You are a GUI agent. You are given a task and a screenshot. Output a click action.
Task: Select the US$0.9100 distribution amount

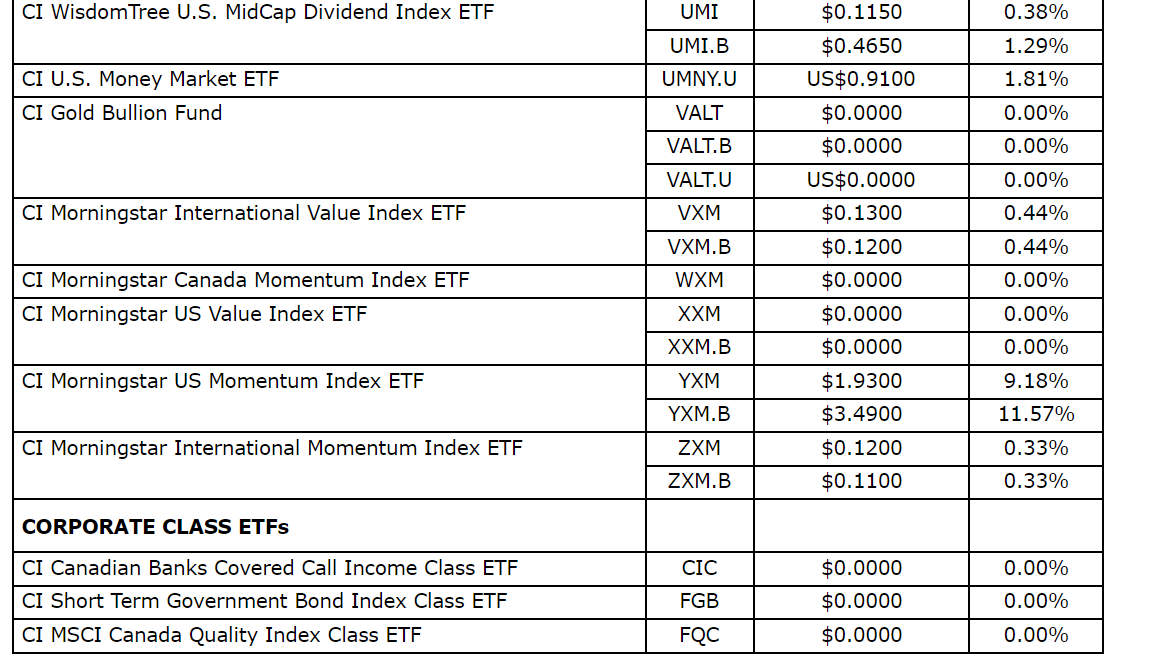861,79
